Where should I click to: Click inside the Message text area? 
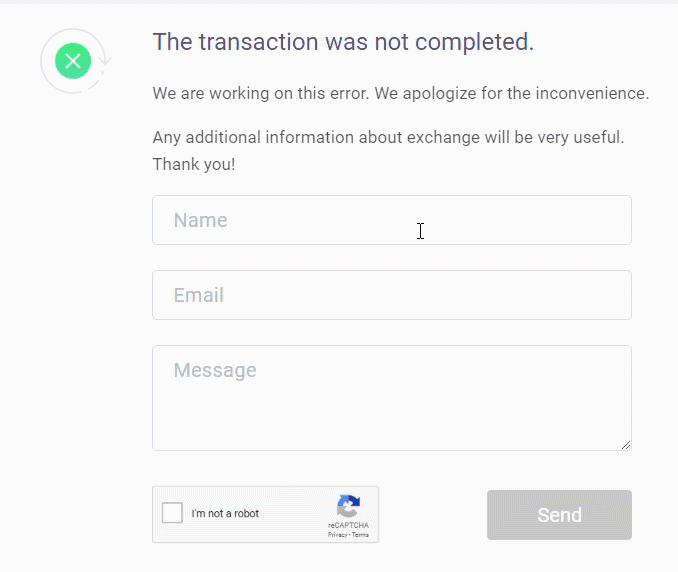pos(392,398)
